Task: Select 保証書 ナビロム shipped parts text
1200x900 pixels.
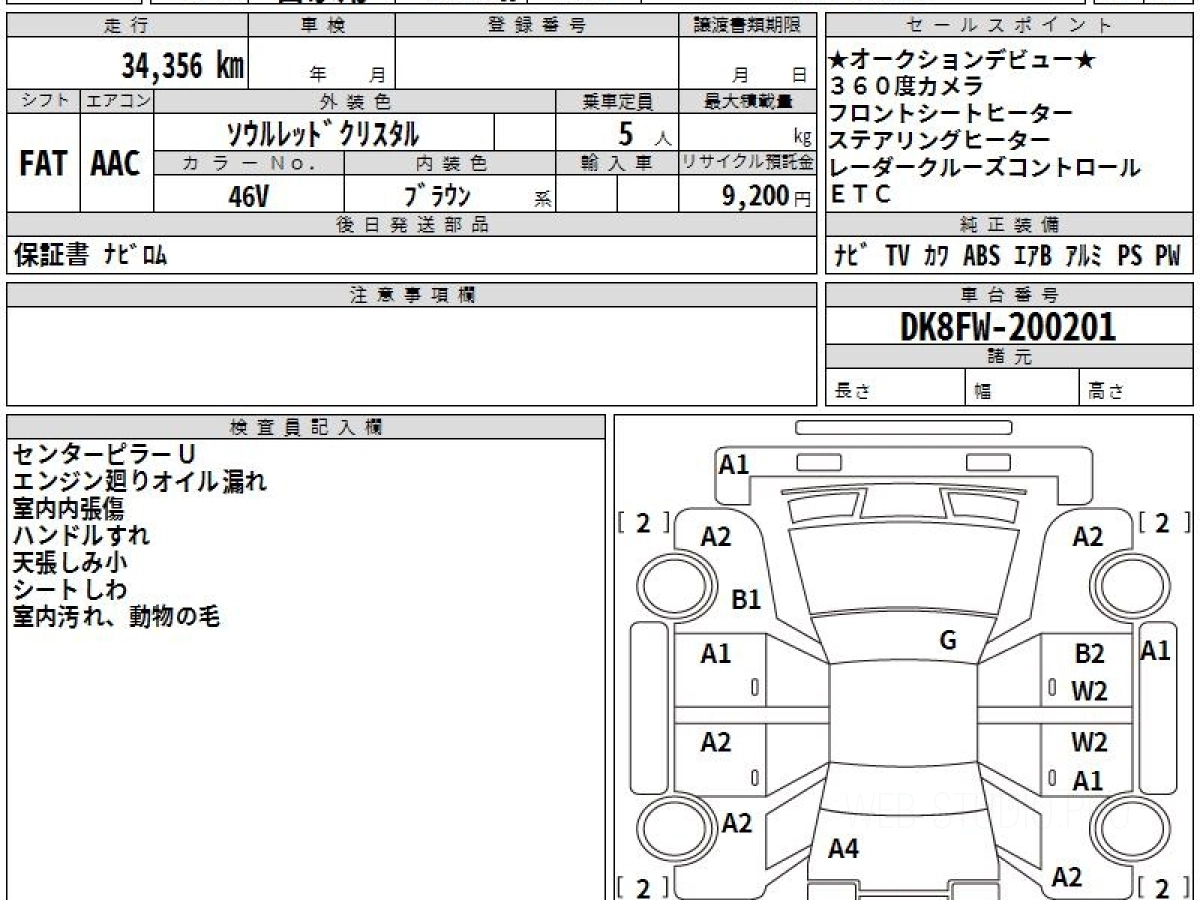Action: [x=91, y=256]
